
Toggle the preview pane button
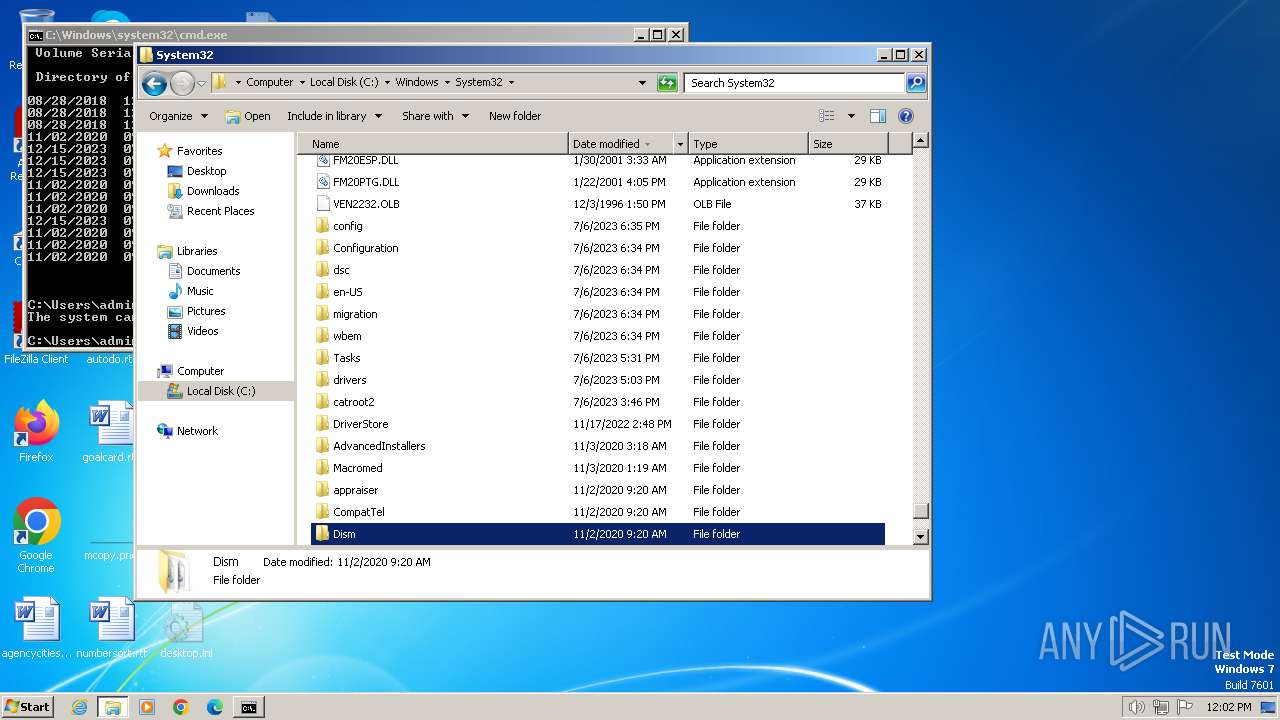[877, 116]
